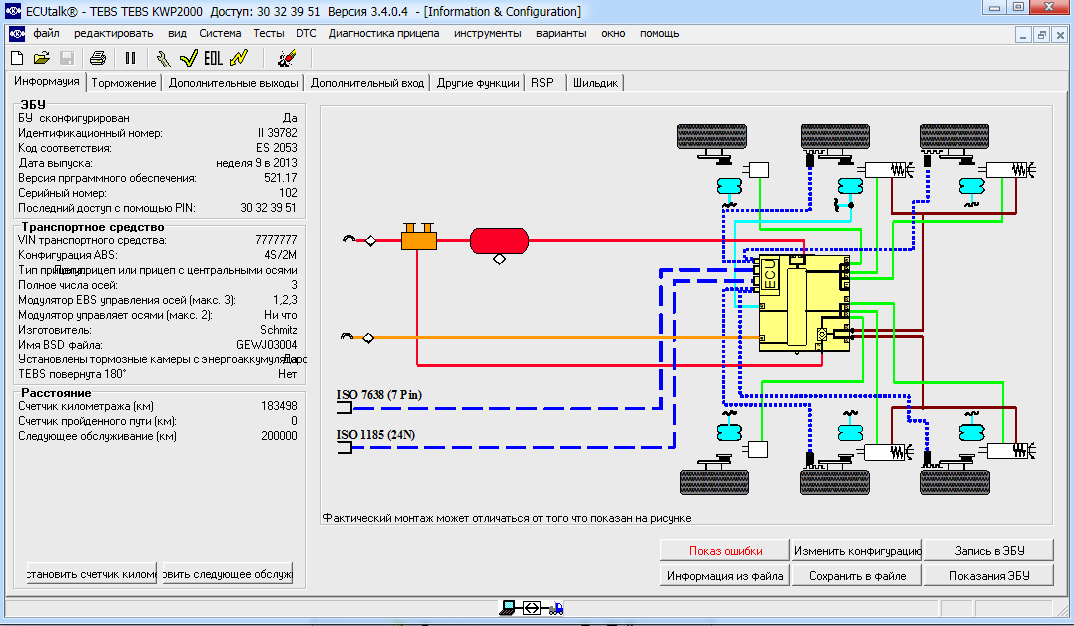Switch to the Шильдик tab

[x=596, y=83]
